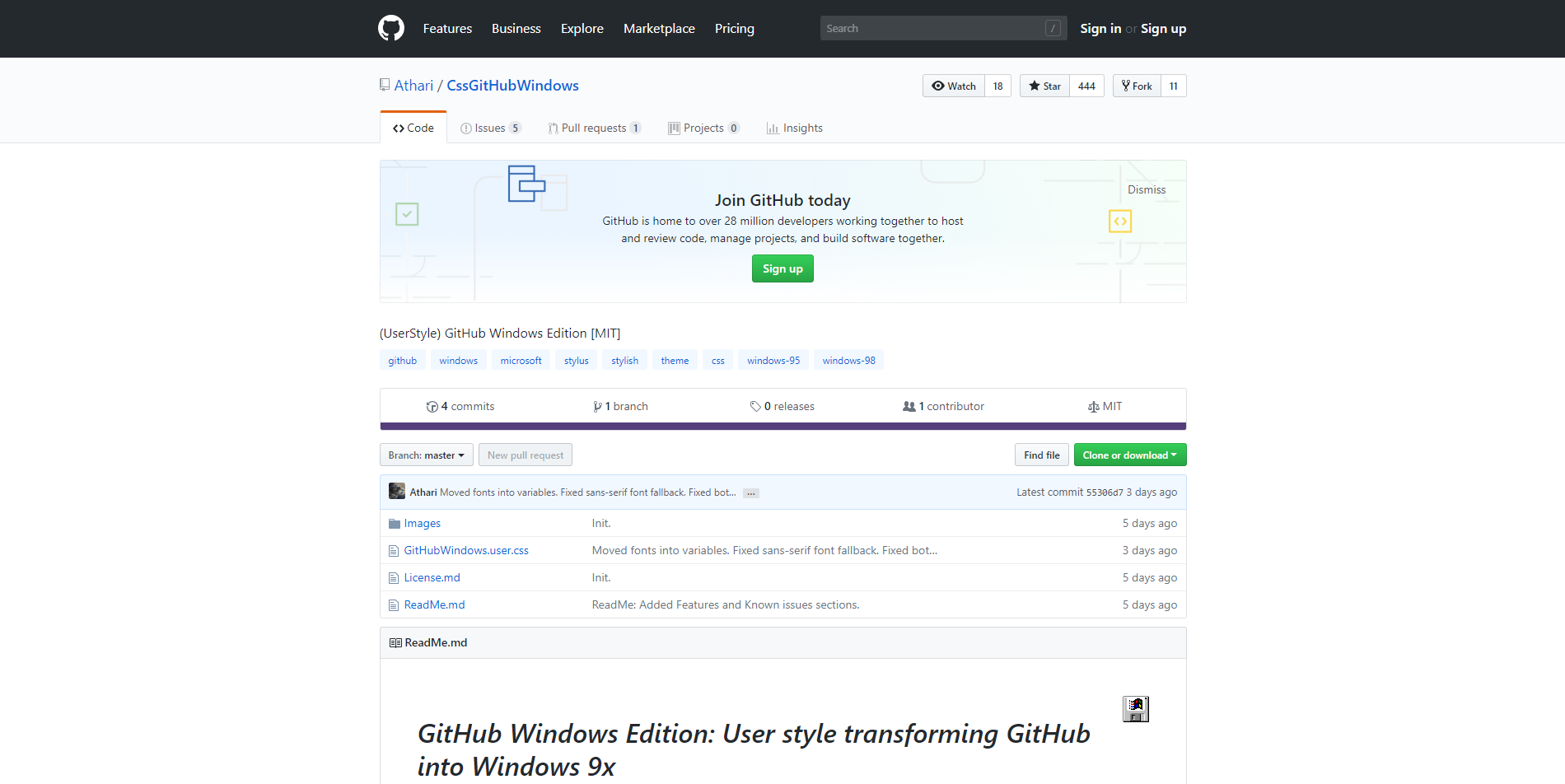1565x784 pixels.
Task: Select the Code tab
Action: point(413,128)
